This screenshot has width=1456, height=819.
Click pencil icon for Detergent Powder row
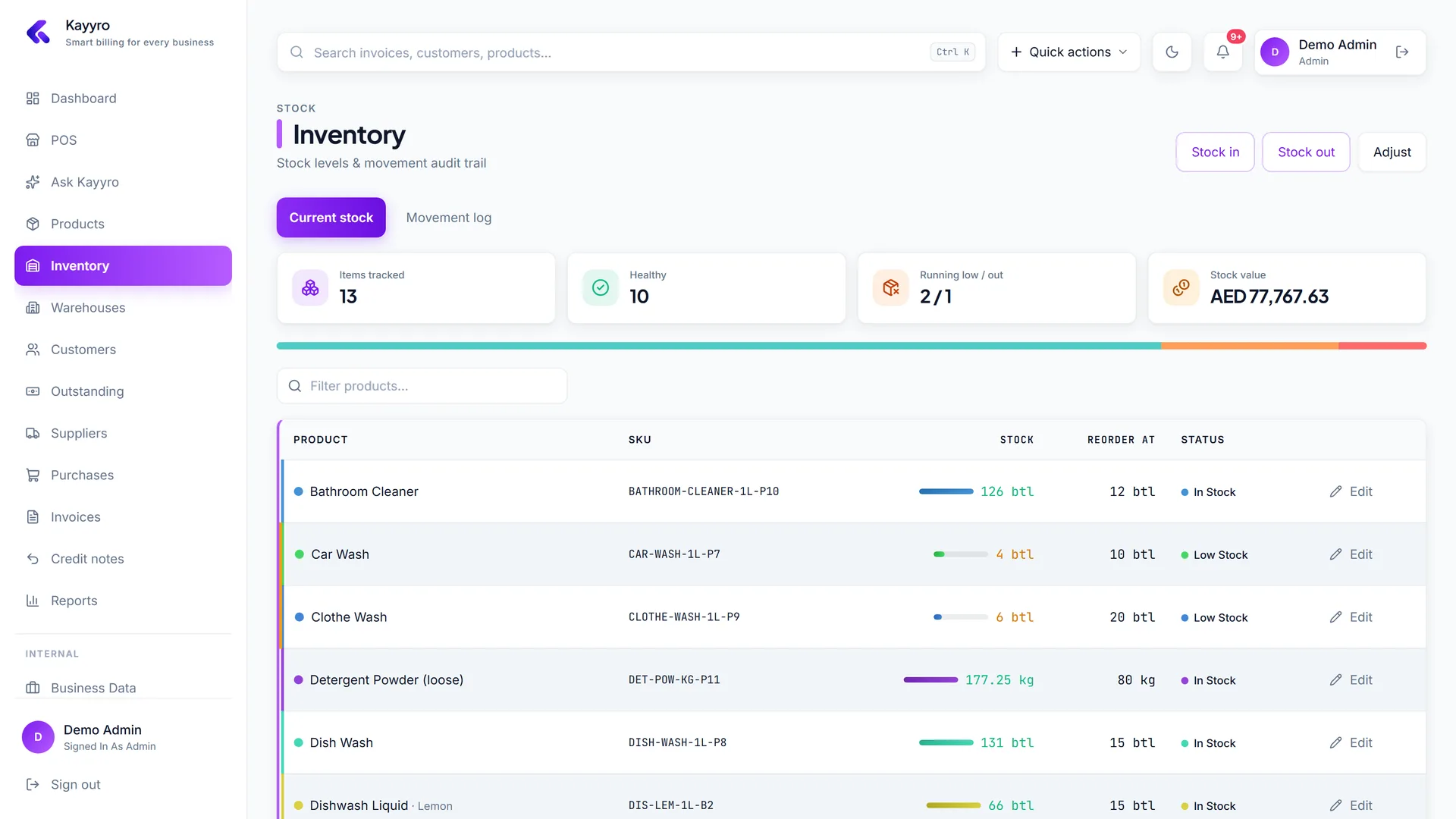coord(1335,680)
